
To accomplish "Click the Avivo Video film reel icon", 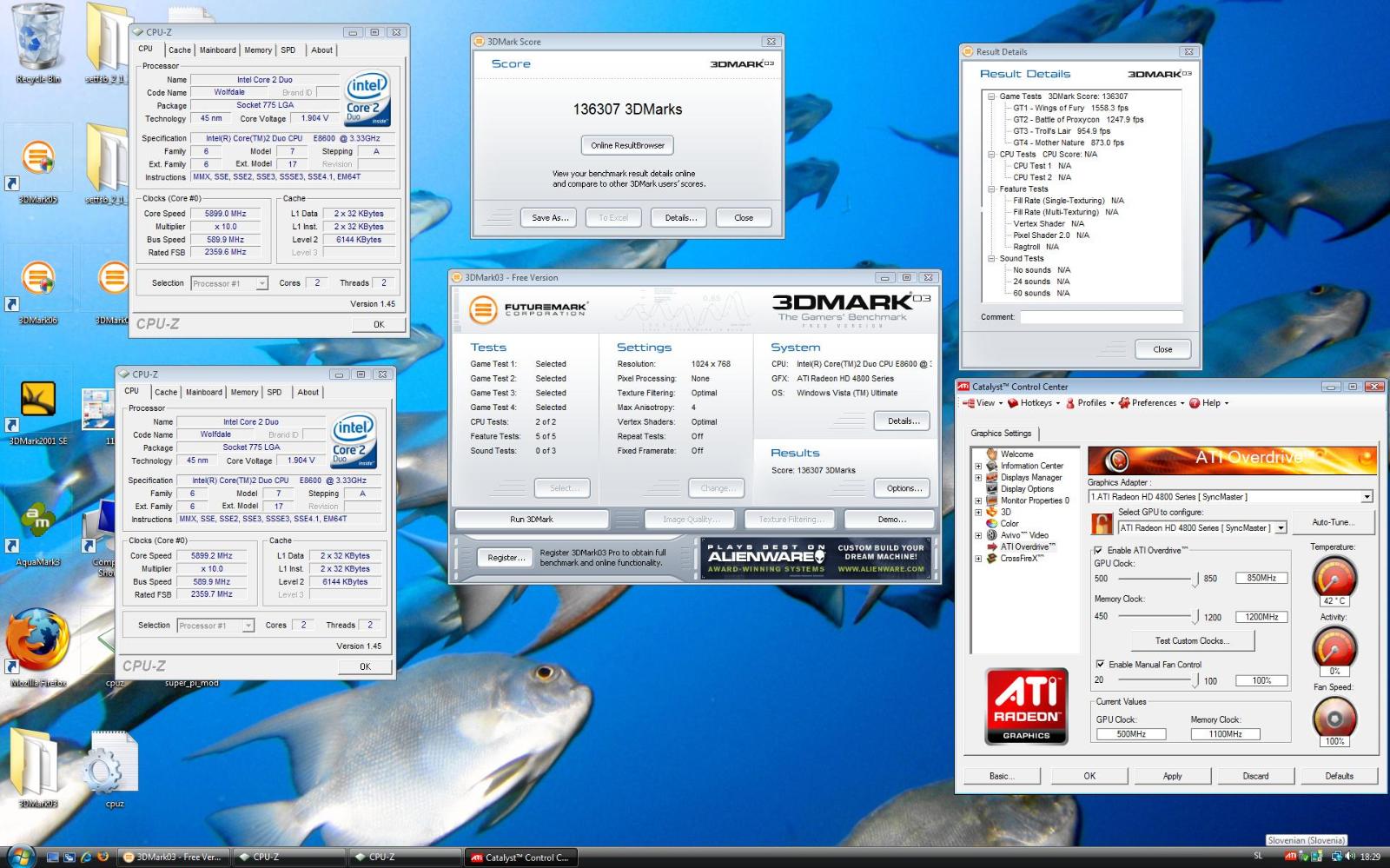I will (x=991, y=534).
